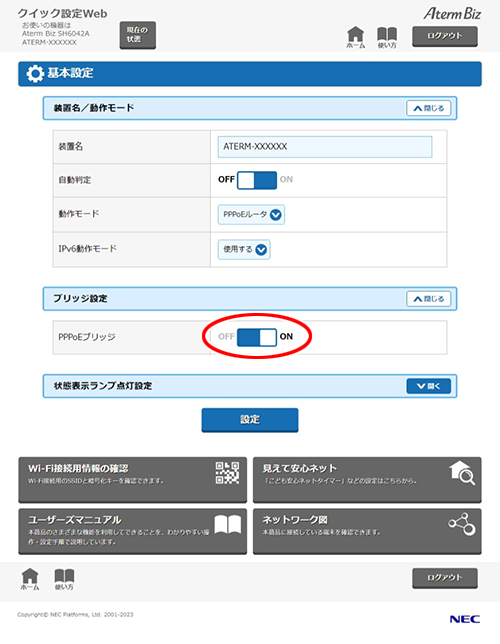The image size is (500, 644).
Task: Open Wi-Fi接続用情報の確認 card
Action: [x=133, y=480]
